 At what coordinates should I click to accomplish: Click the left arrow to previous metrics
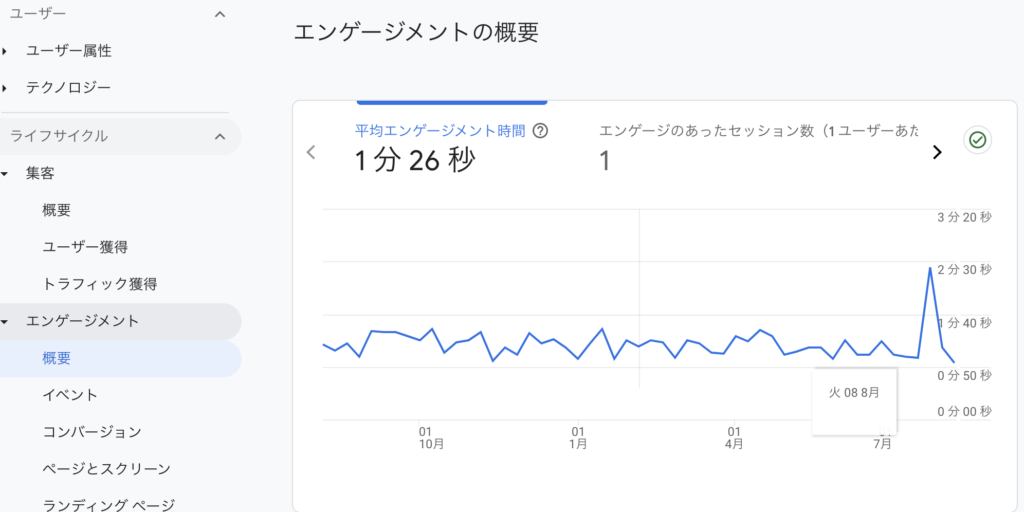[311, 152]
